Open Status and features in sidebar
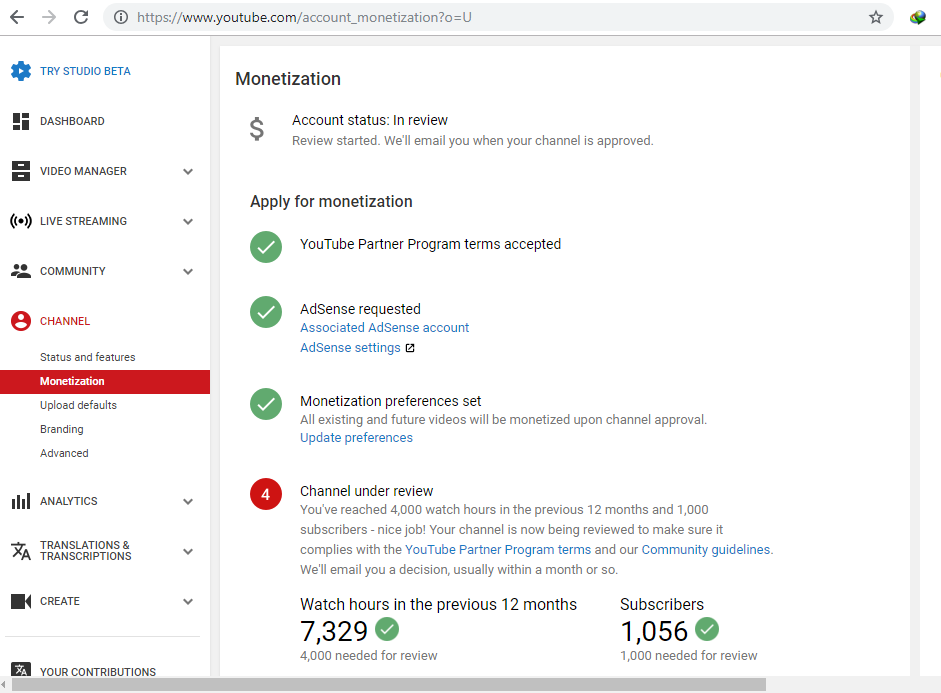The width and height of the screenshot is (941, 693). (x=87, y=357)
